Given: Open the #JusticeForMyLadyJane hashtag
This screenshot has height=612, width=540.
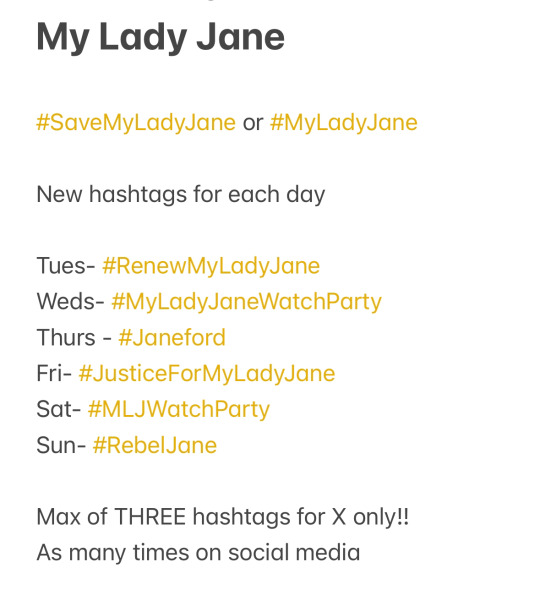Looking at the screenshot, I should [207, 374].
